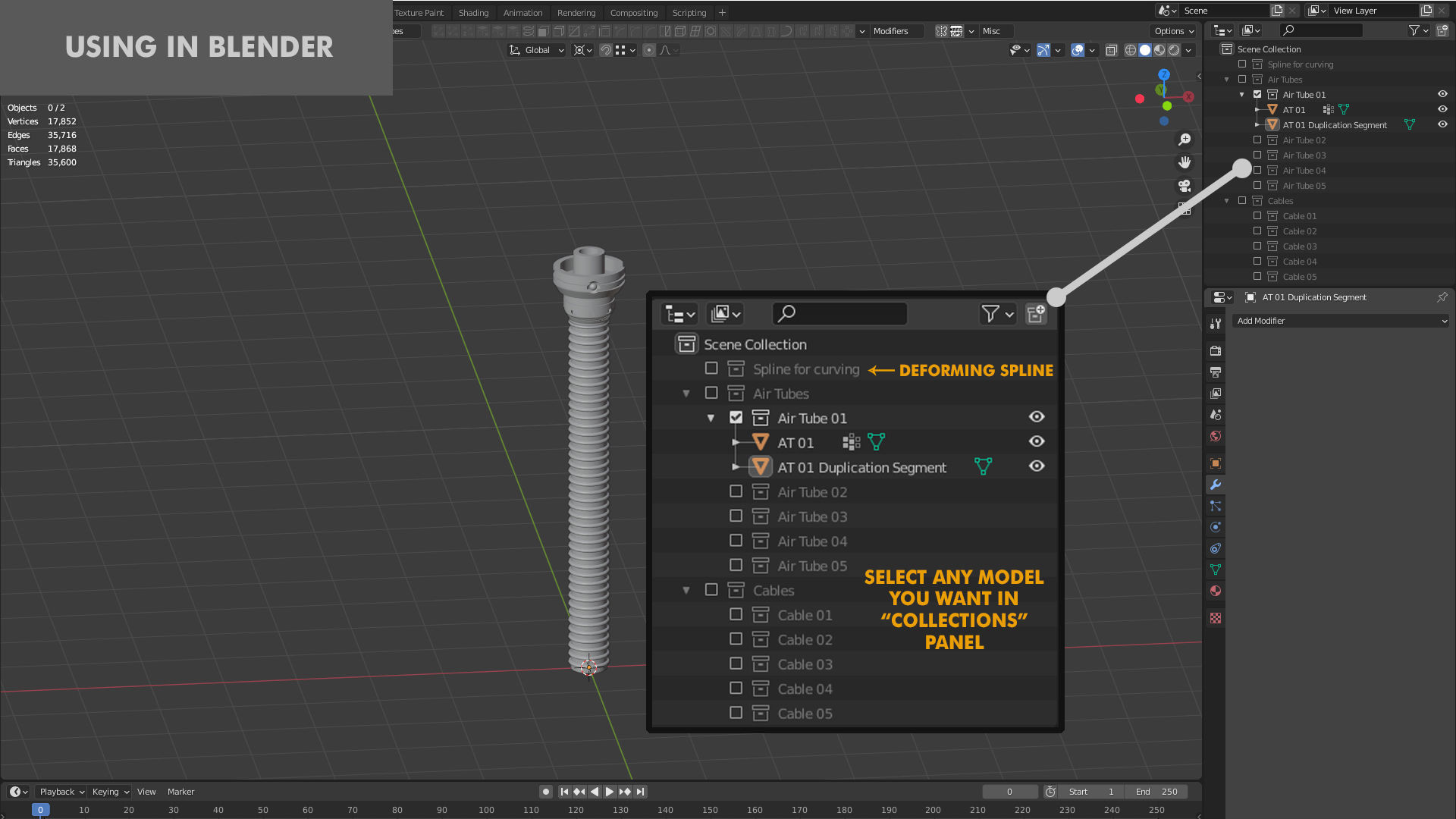Open the World properties tab

pyautogui.click(x=1216, y=436)
